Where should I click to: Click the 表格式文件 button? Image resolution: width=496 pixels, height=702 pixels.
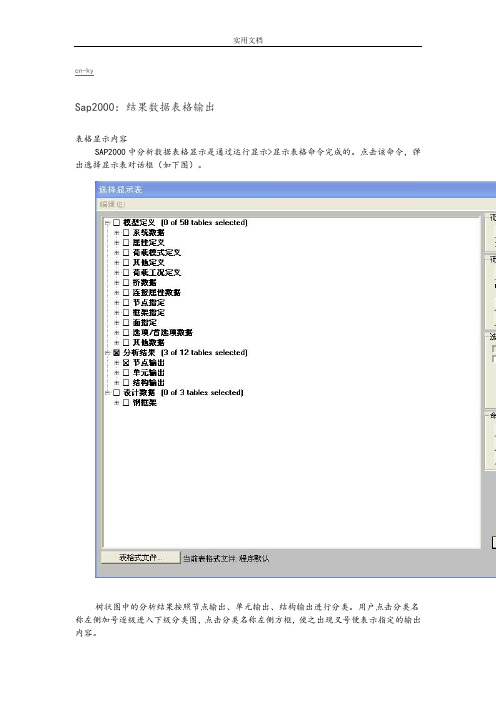point(141,558)
